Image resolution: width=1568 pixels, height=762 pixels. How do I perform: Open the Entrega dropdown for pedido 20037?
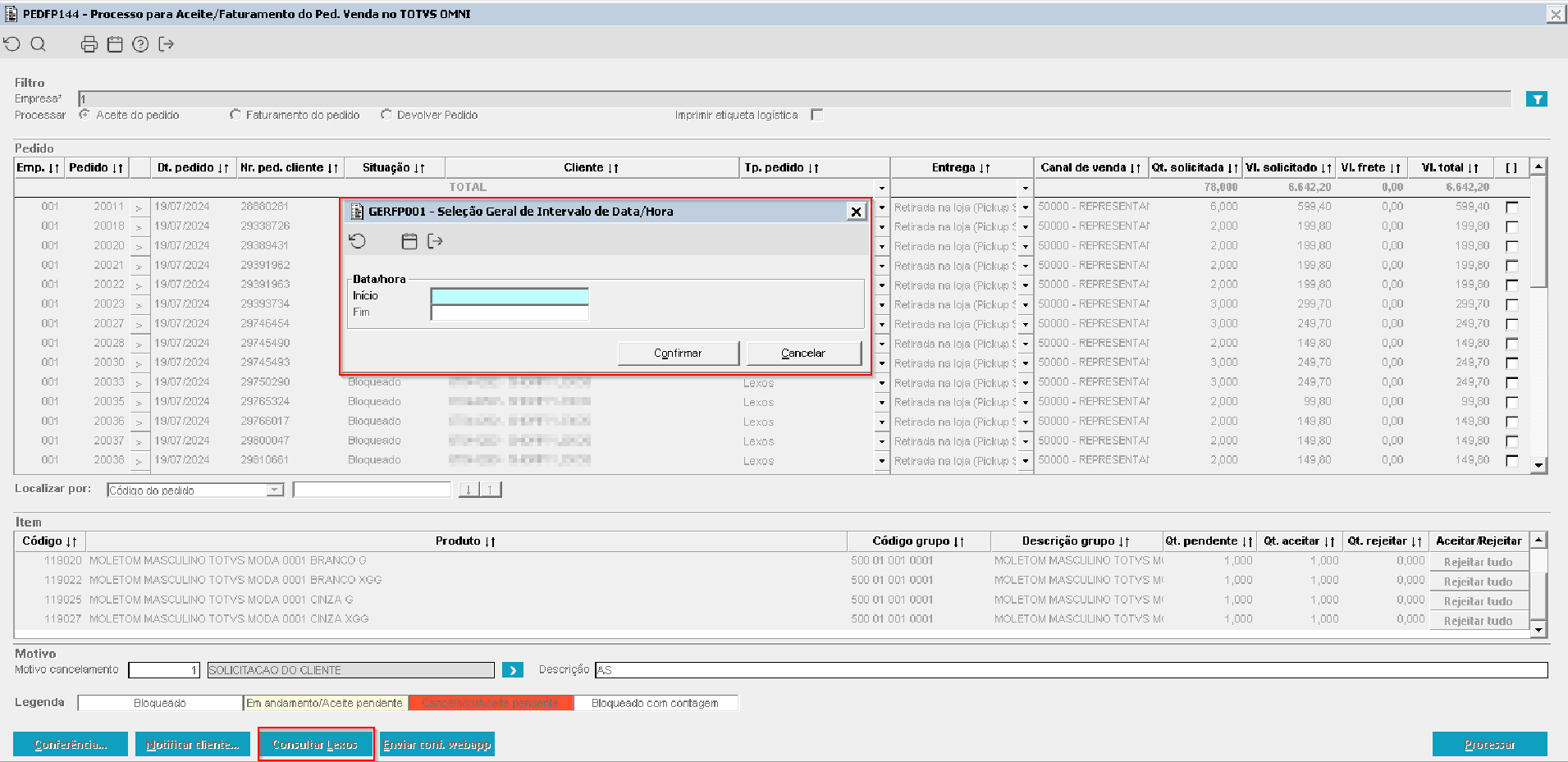click(1026, 441)
